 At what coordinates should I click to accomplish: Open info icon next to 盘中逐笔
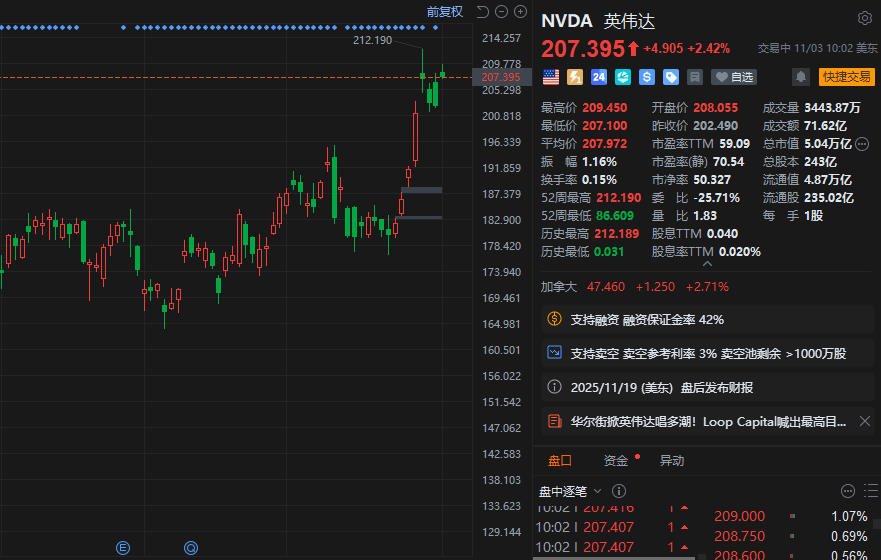click(618, 491)
